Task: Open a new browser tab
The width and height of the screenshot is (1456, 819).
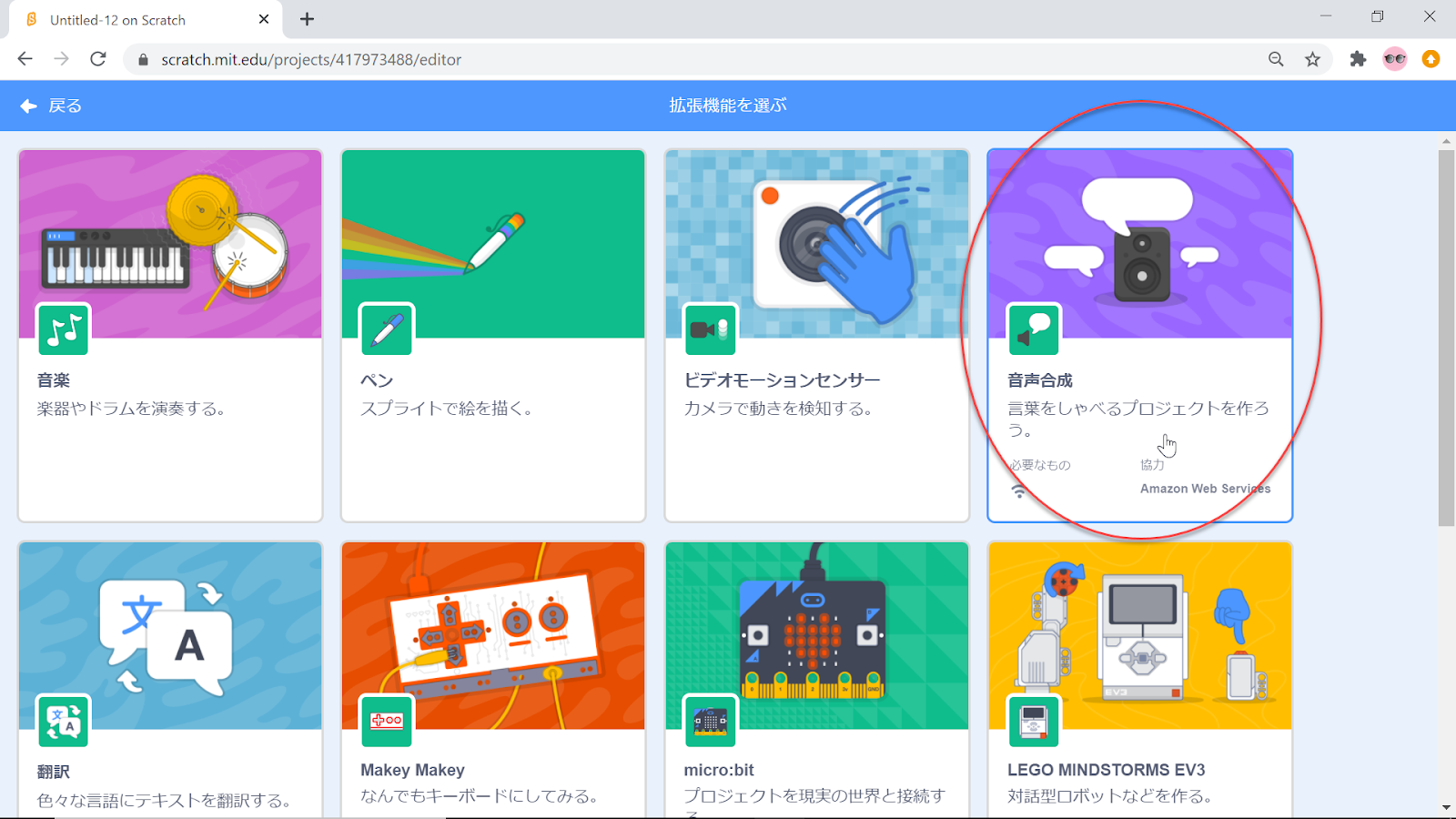Action: (307, 19)
